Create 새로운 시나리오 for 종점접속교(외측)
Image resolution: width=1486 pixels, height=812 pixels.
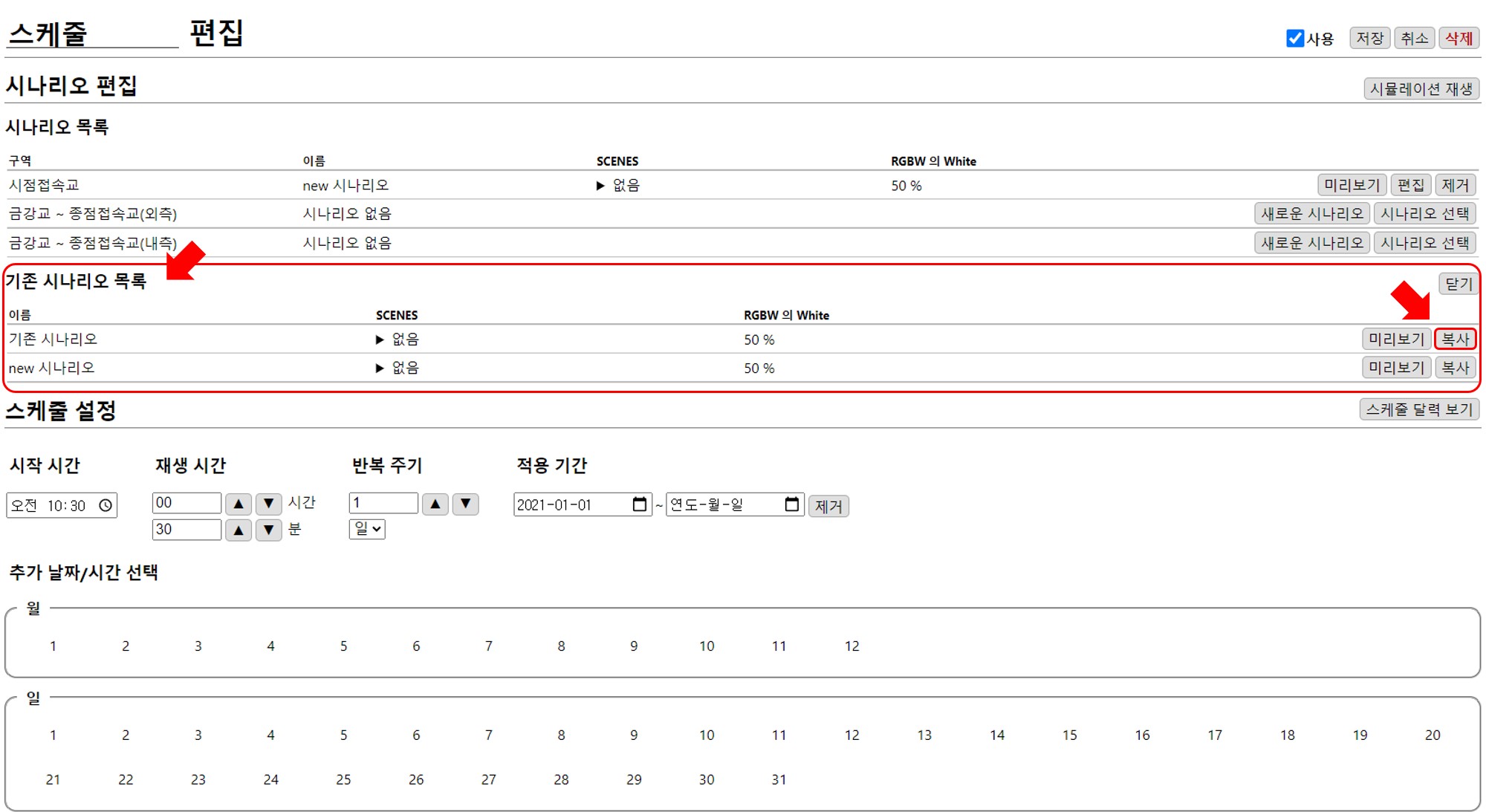[1311, 214]
